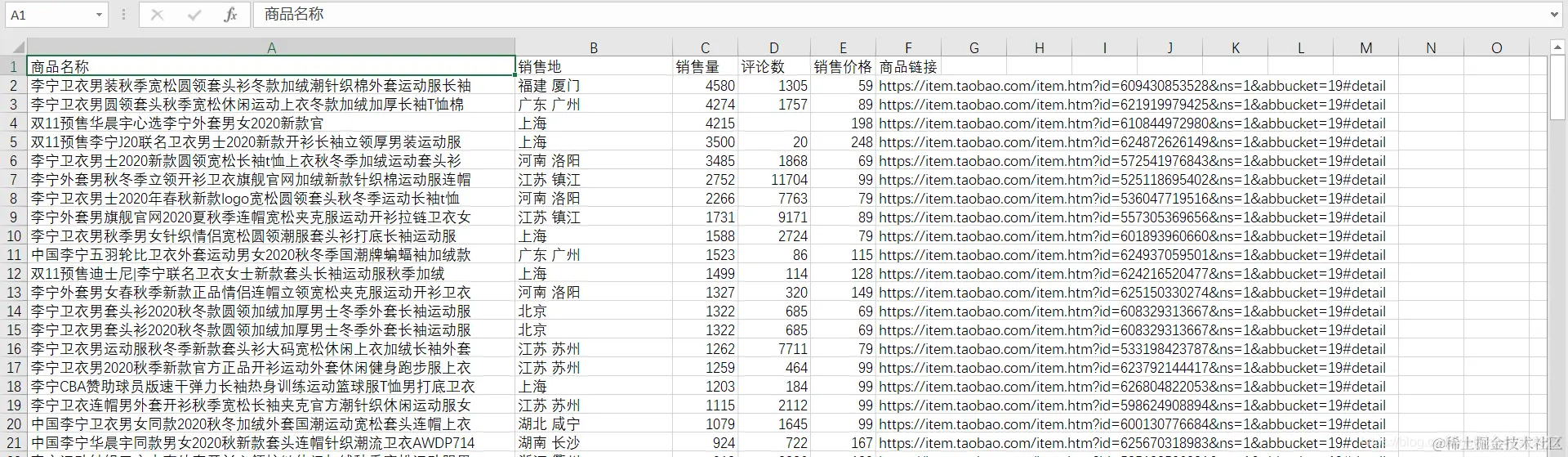Click cell 湖南 长沙
Screen dimensions: 1568x457
594,442
